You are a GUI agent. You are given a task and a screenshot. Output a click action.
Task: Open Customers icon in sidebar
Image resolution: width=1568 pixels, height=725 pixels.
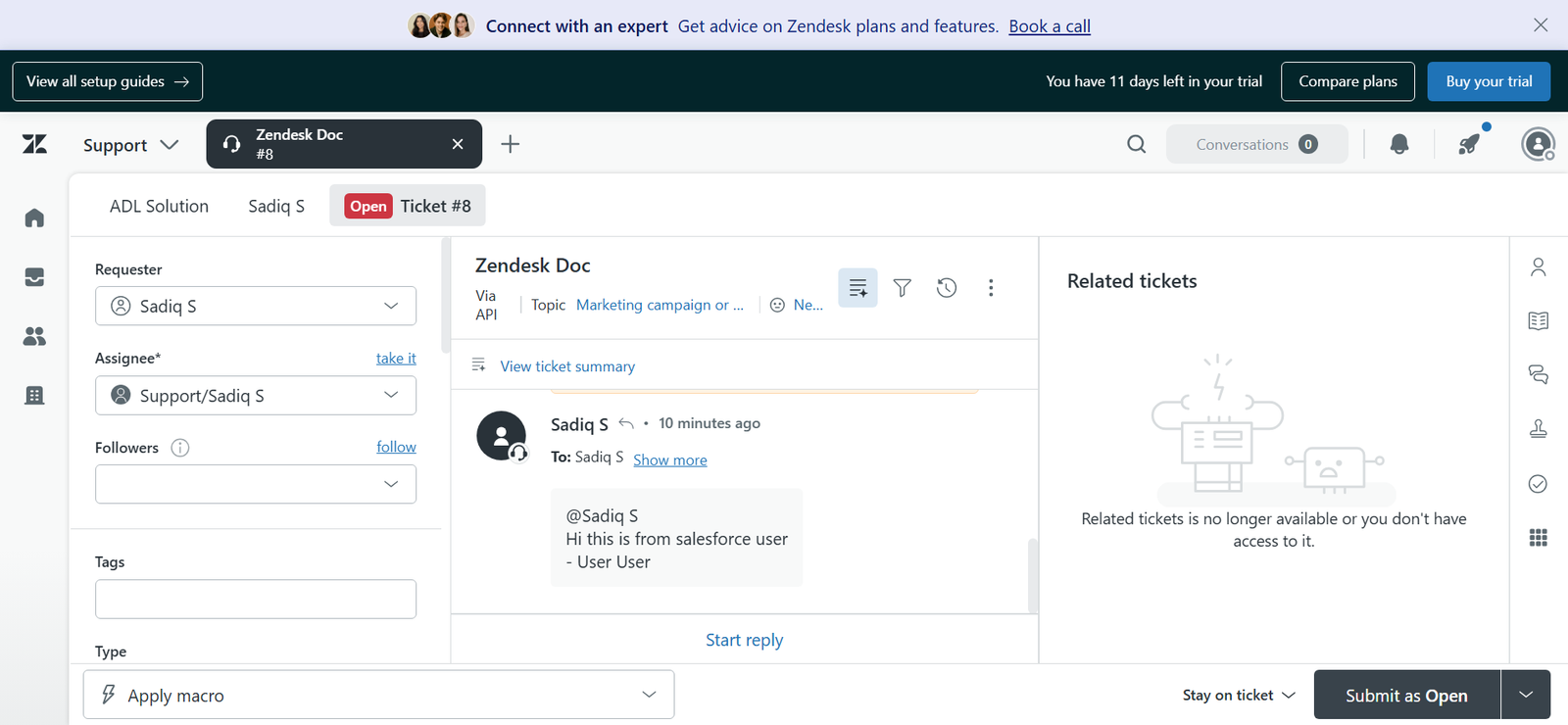pyautogui.click(x=34, y=336)
